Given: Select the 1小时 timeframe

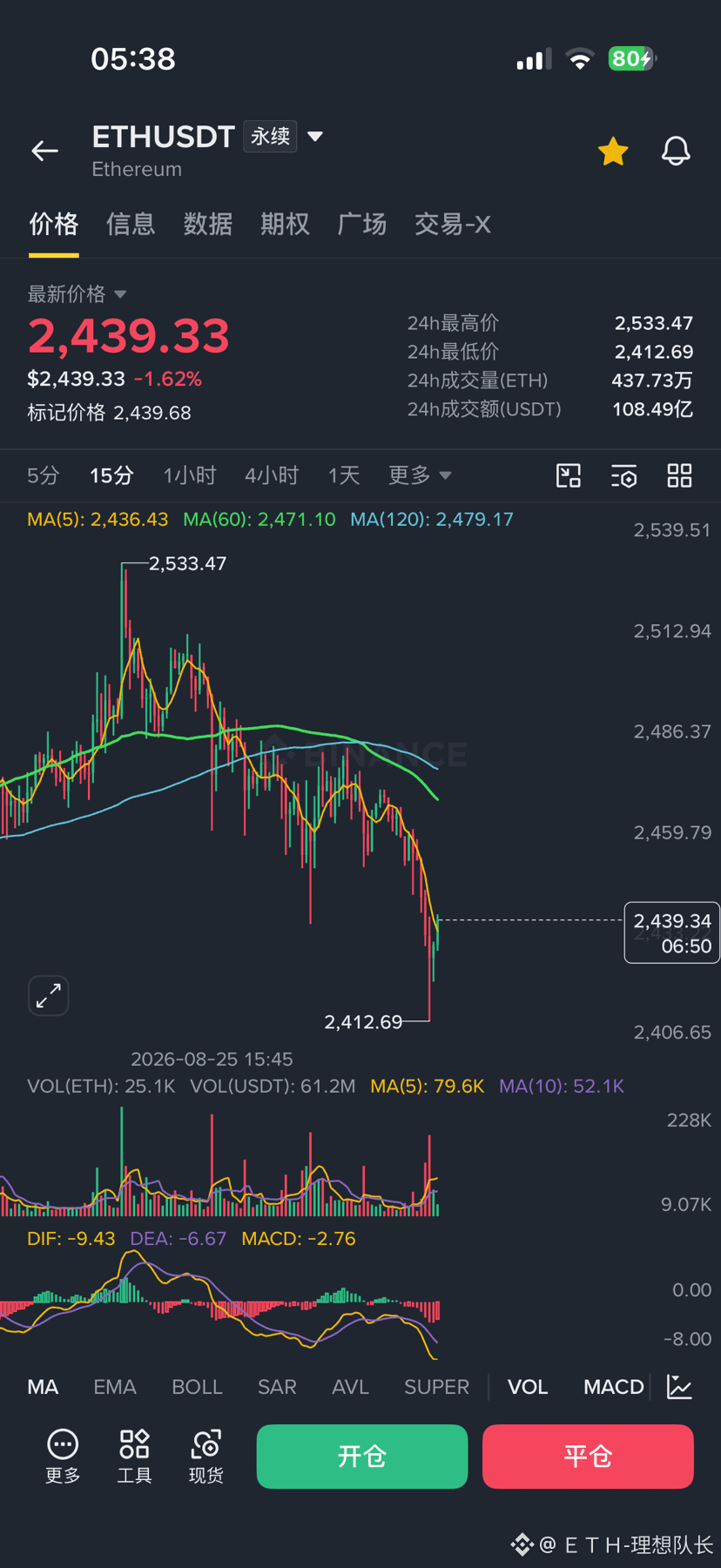Looking at the screenshot, I should pyautogui.click(x=190, y=475).
